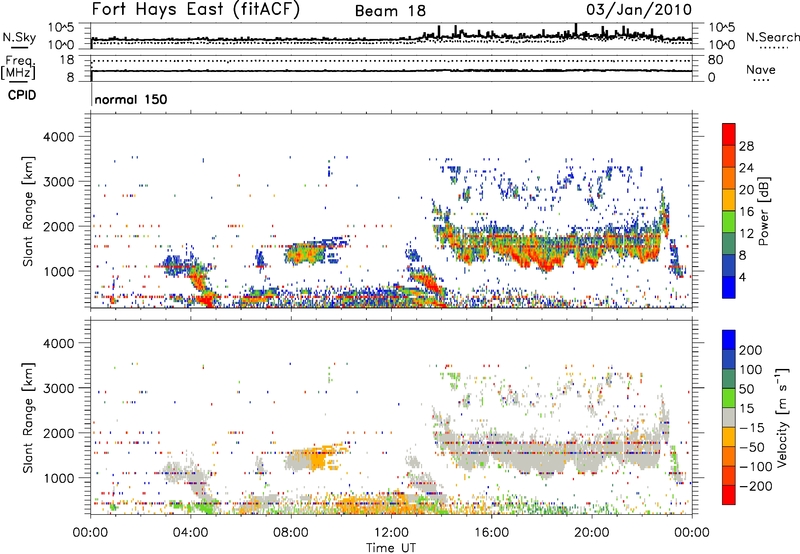Click the '18' tick on frequency axis

tap(66, 60)
